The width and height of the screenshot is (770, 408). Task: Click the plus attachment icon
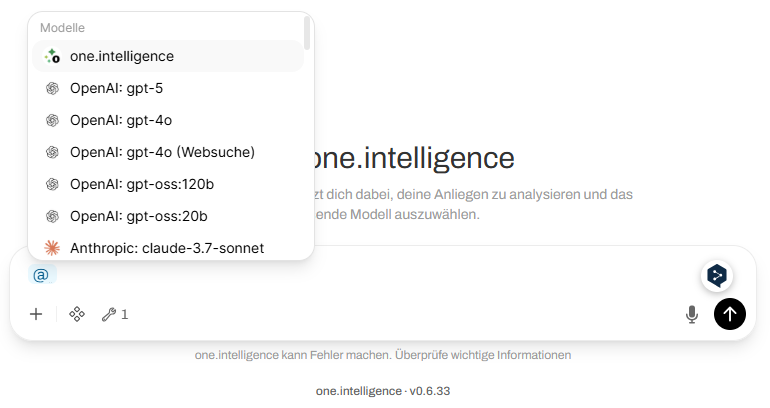(x=36, y=314)
